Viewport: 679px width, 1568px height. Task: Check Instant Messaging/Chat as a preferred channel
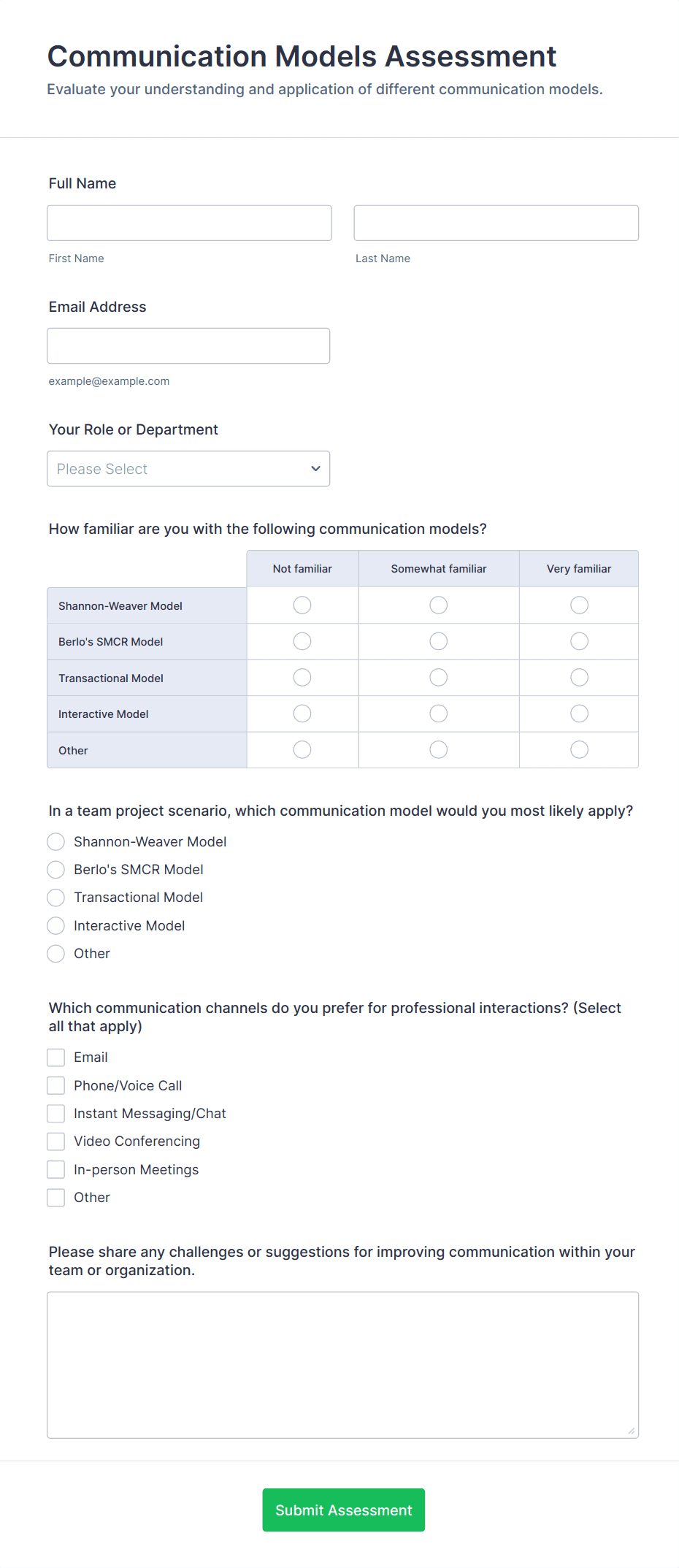click(x=55, y=1113)
